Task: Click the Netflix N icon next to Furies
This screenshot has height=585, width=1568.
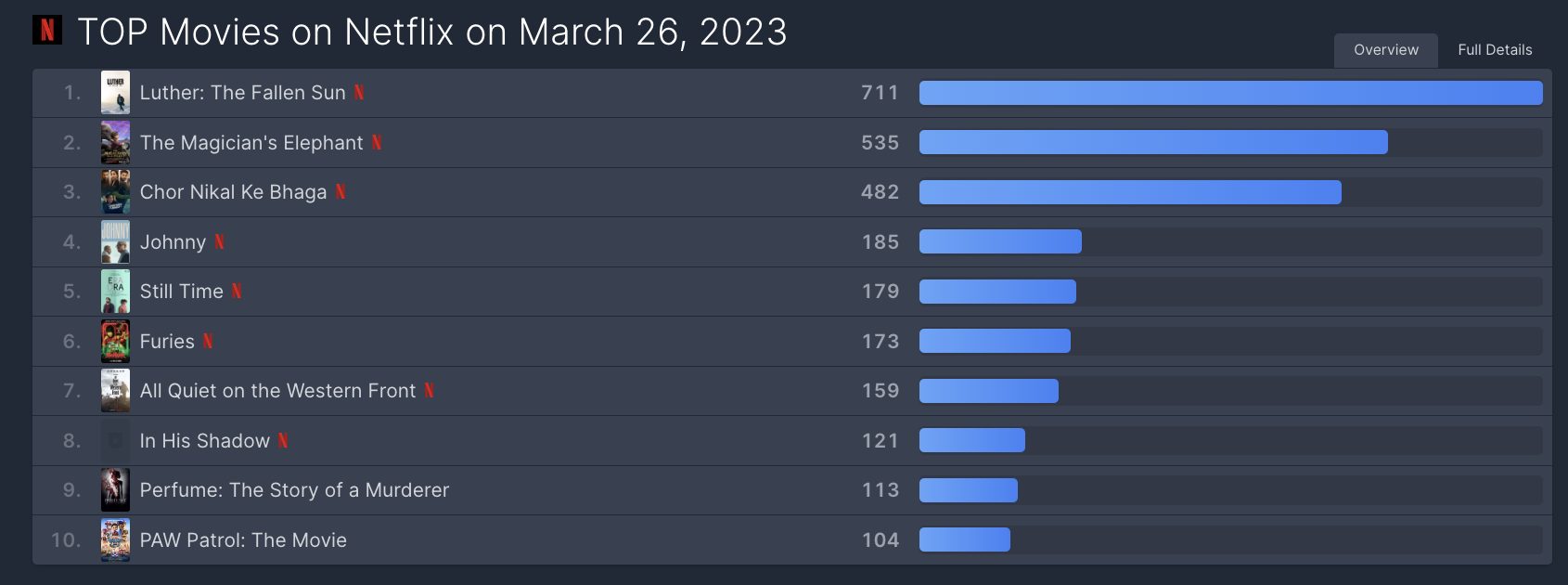Action: (x=208, y=341)
